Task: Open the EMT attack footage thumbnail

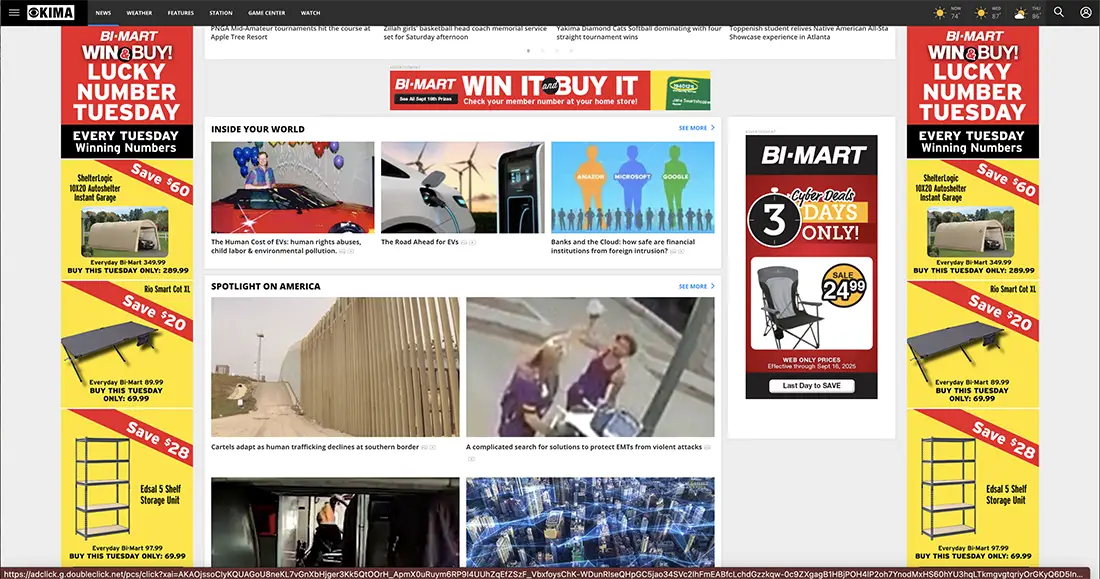Action: click(x=591, y=367)
